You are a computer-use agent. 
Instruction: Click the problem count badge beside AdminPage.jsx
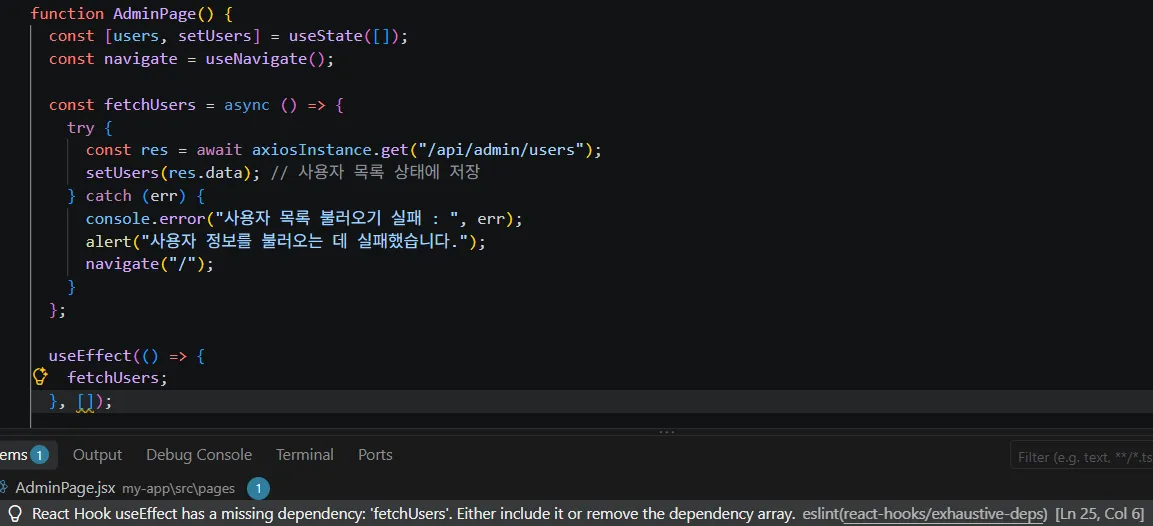click(x=258, y=487)
